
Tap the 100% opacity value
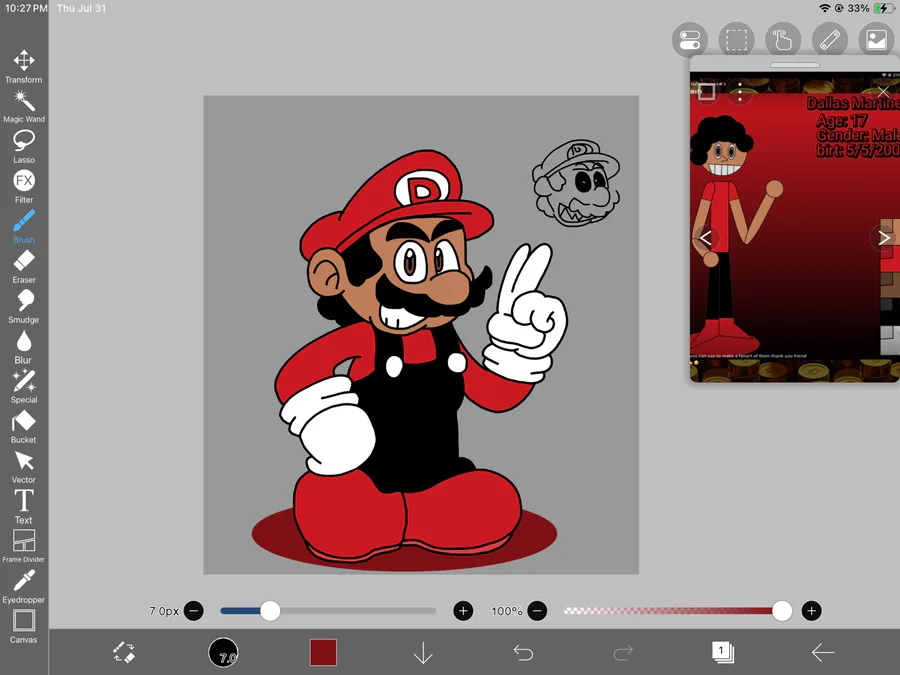[x=507, y=611]
